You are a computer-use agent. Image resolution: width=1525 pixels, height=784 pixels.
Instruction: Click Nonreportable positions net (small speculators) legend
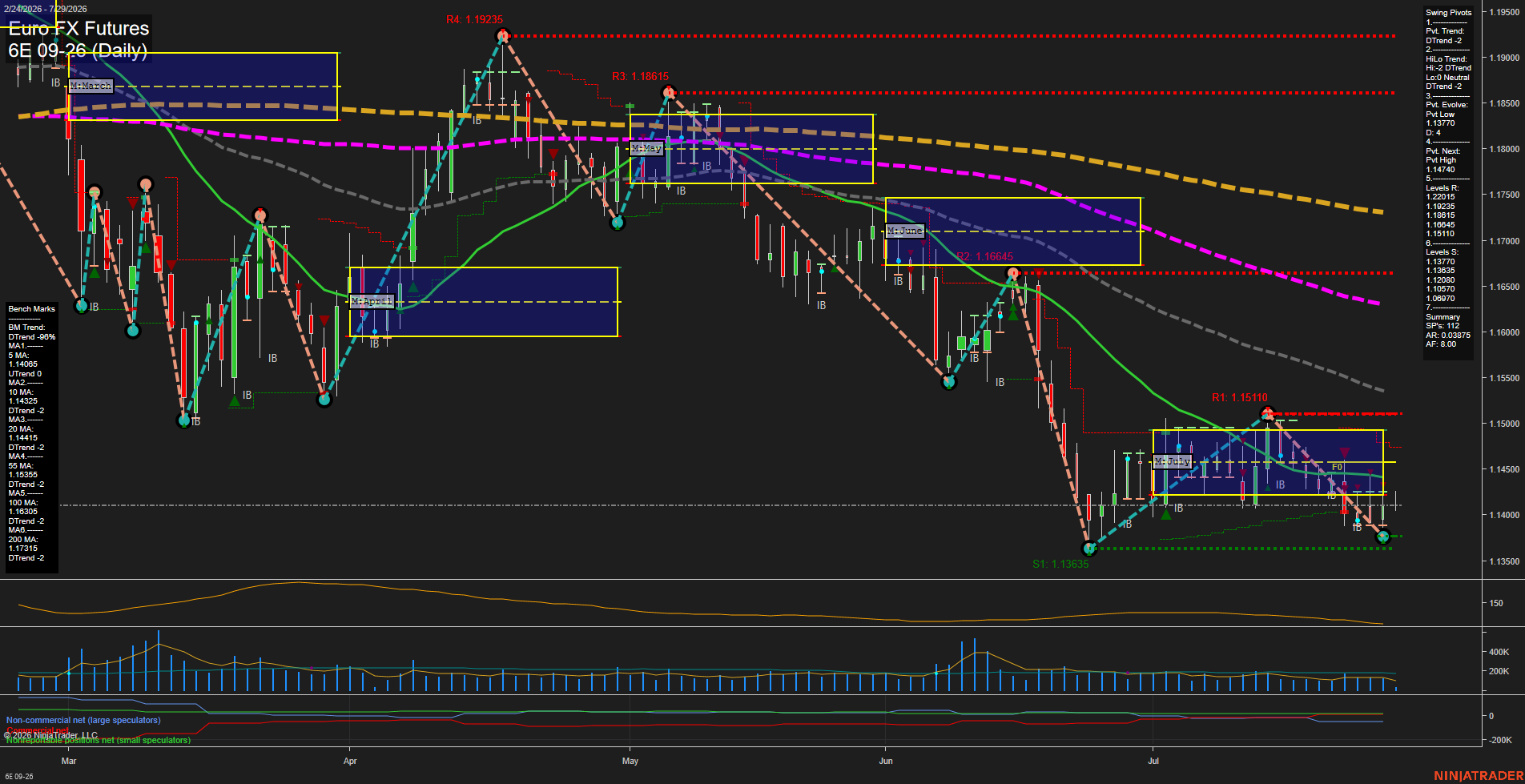(99, 741)
